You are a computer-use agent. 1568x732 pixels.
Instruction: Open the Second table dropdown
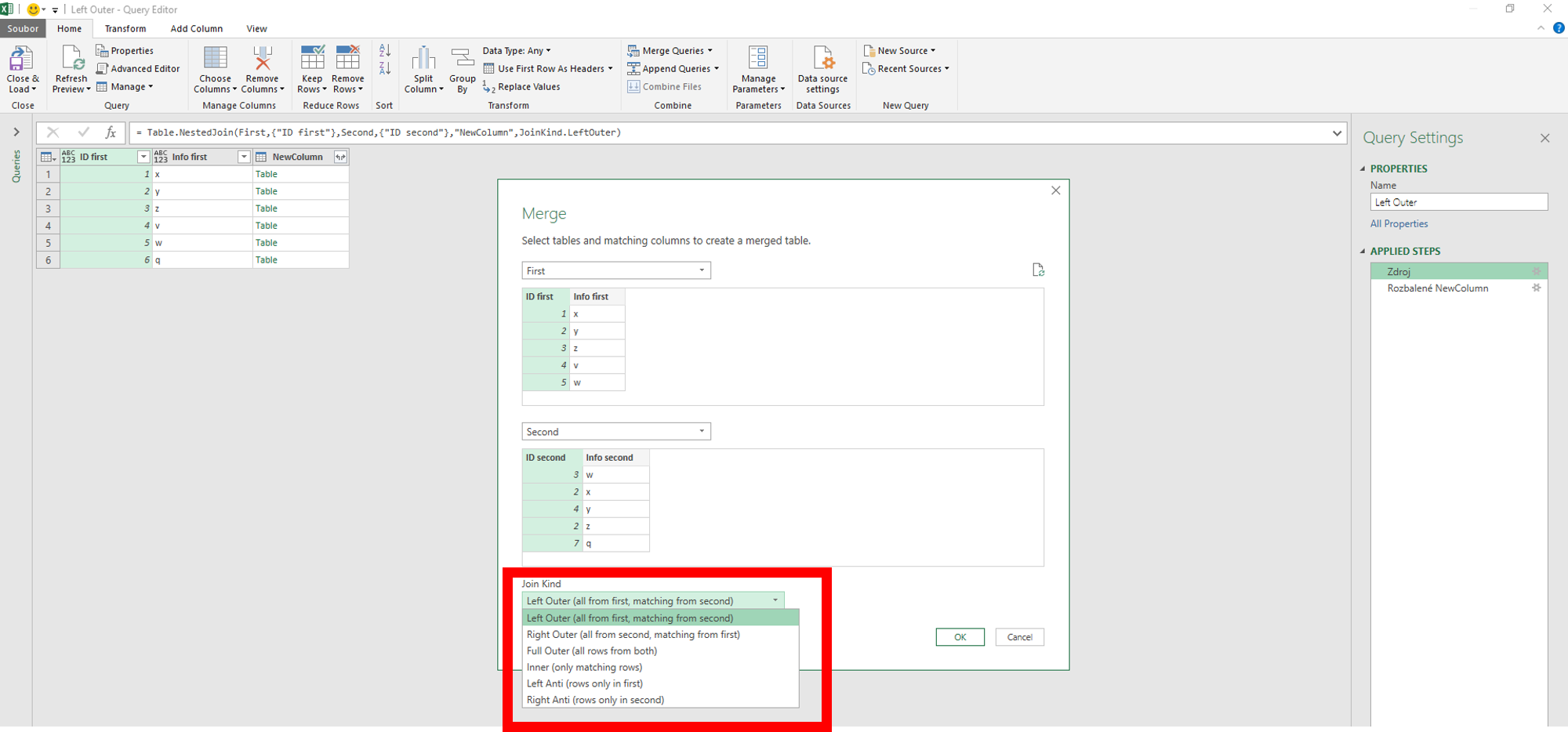pos(616,432)
